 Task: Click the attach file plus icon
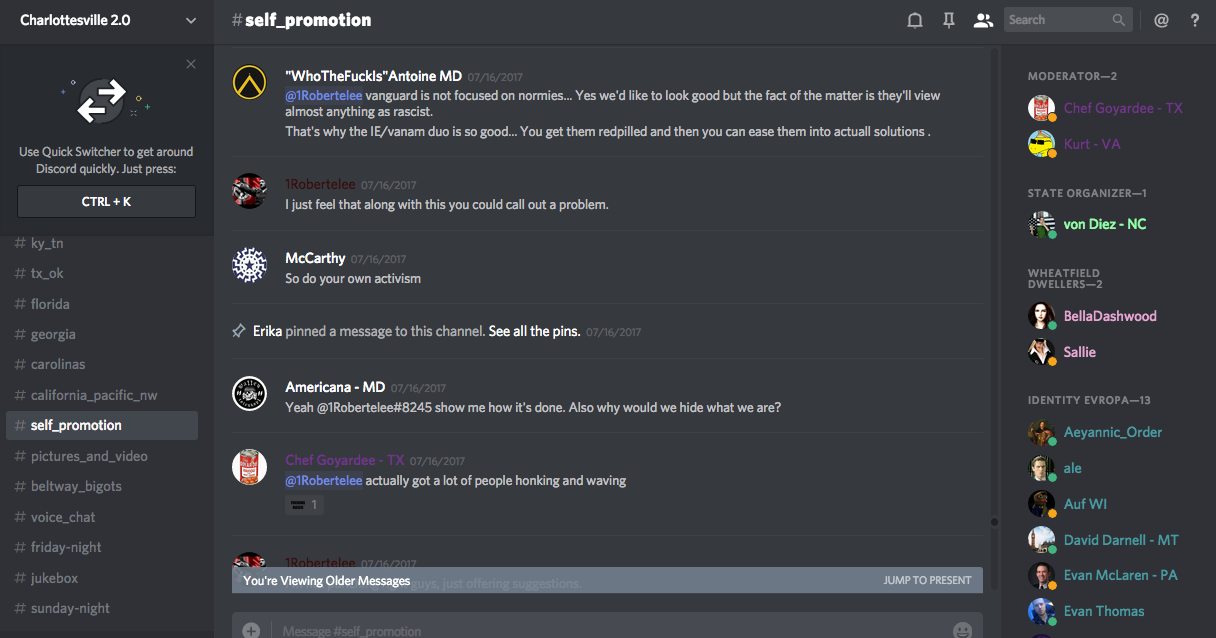(251, 630)
